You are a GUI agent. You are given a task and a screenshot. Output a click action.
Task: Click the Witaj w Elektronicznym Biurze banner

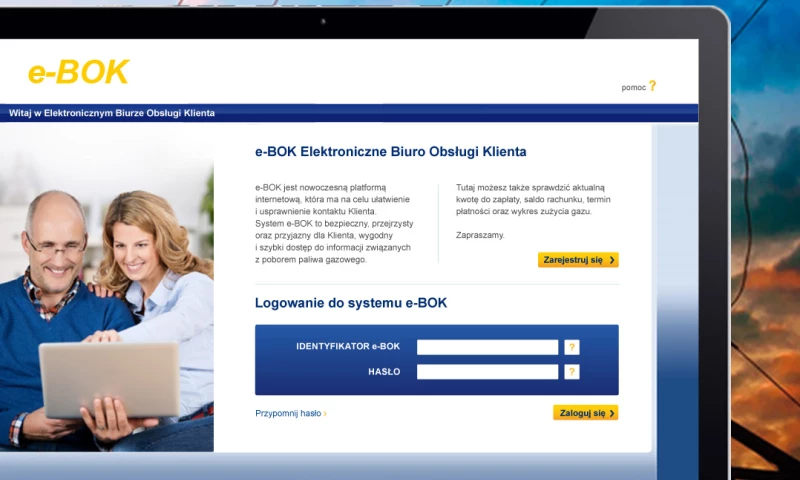tap(112, 113)
